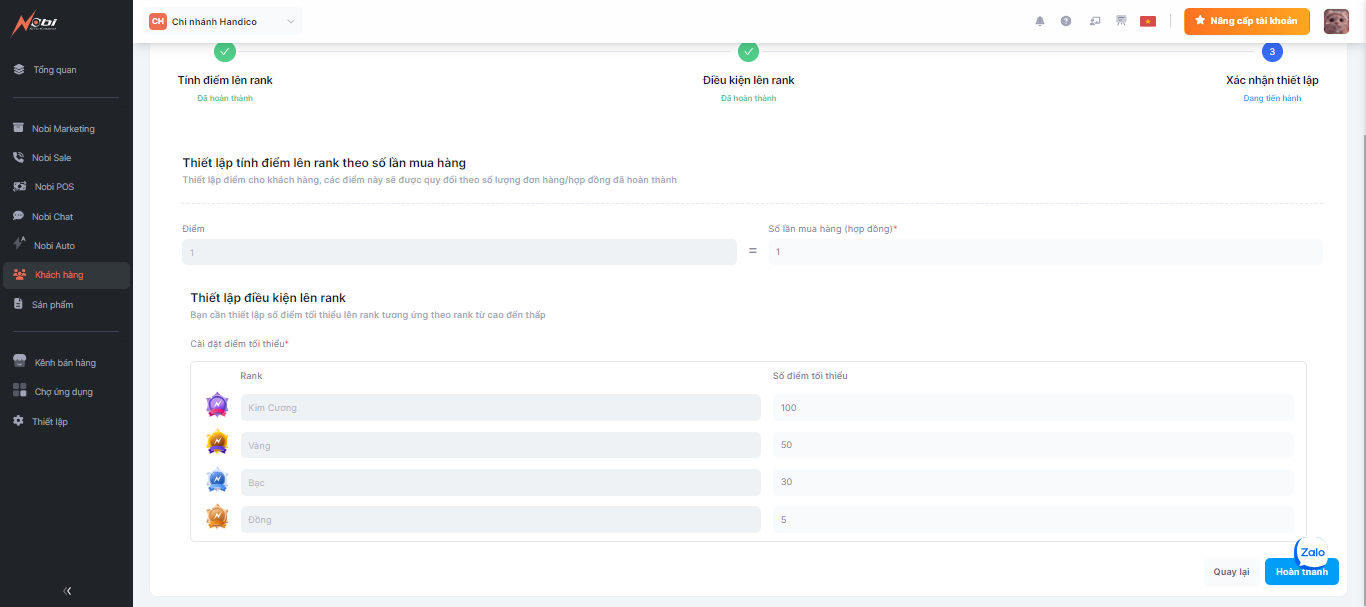This screenshot has width=1366, height=607.
Task: Open the user avatar menu
Action: 1336,21
